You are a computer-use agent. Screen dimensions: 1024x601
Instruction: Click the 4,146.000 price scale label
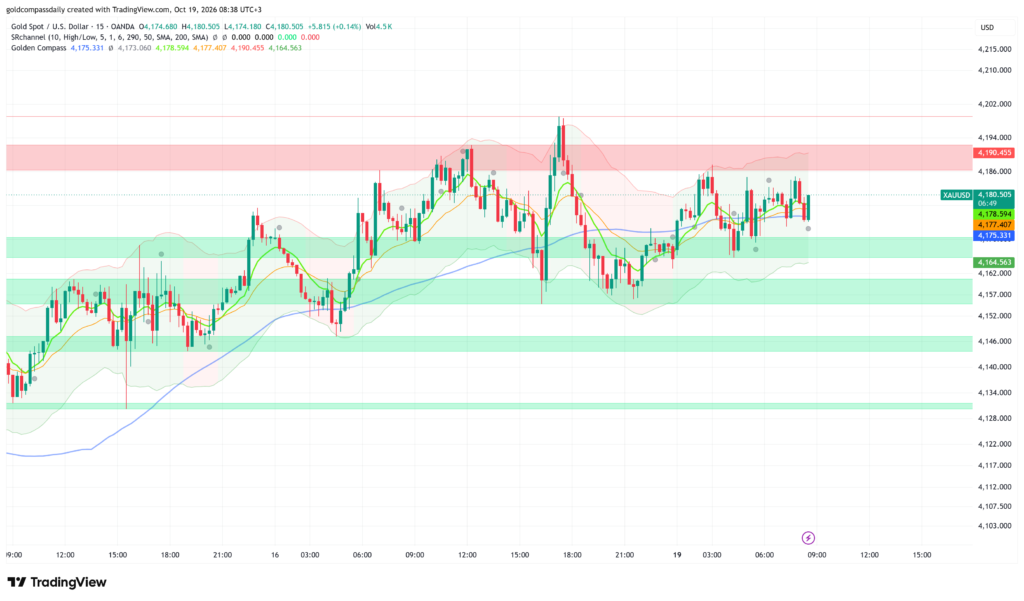click(995, 341)
